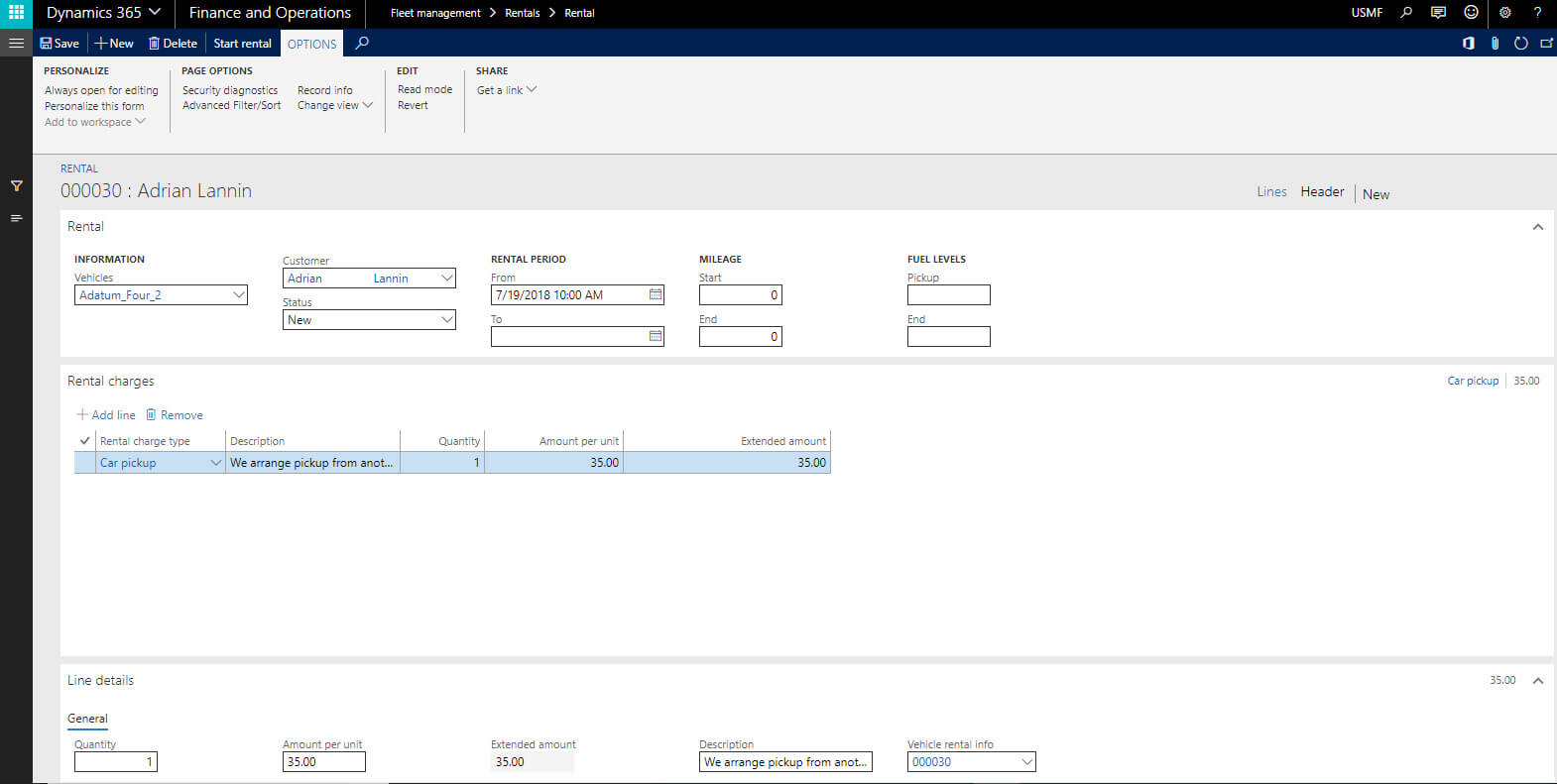Viewport: 1557px width, 784px height.
Task: Click the feedback smiley icon
Action: click(1471, 13)
